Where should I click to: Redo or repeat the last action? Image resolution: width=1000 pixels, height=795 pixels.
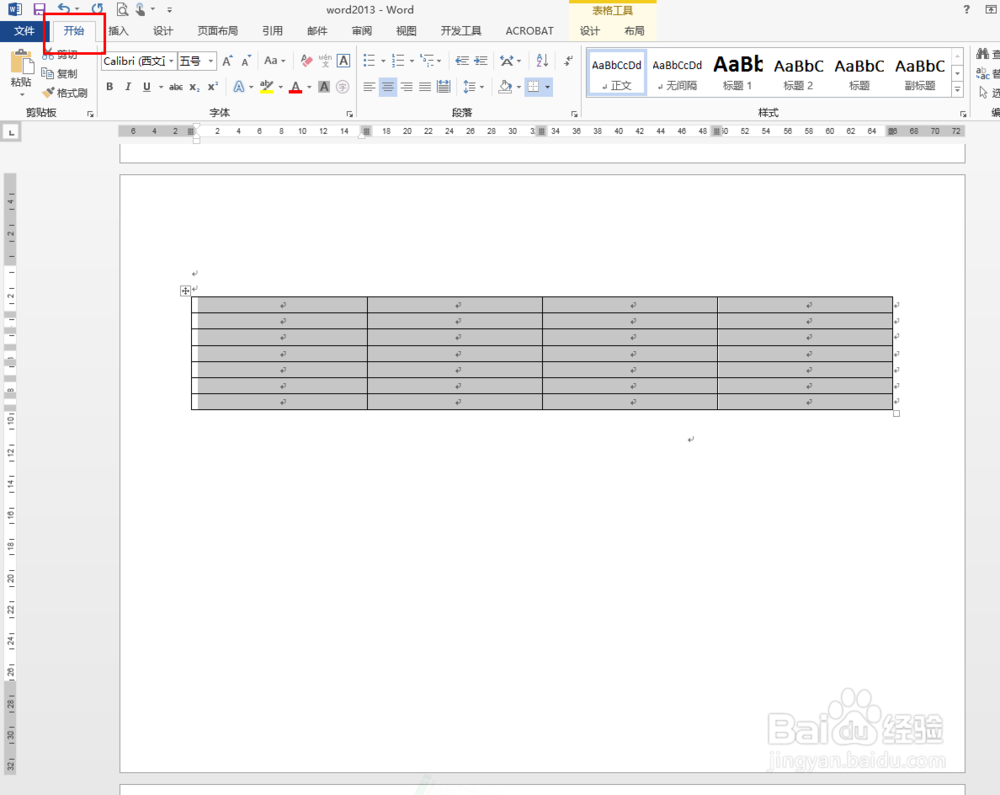pos(97,9)
